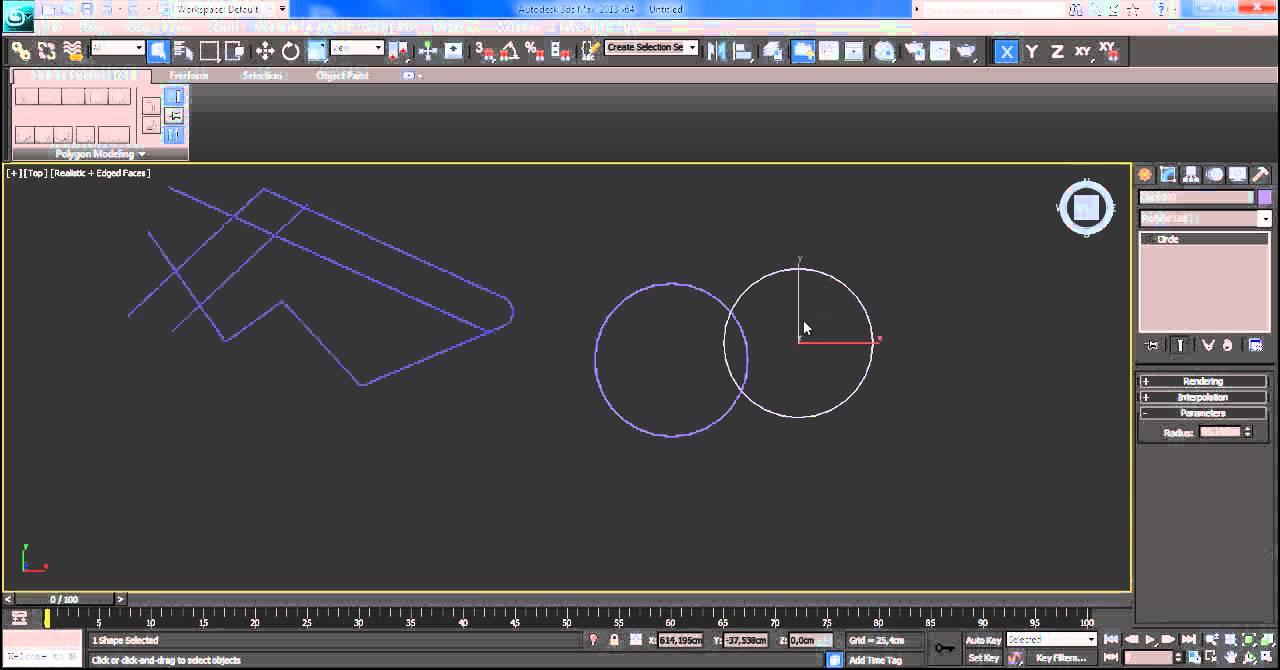Viewport: 1280px width, 670px height.
Task: Select the Link tool in main toolbar
Action: pyautogui.click(x=21, y=51)
